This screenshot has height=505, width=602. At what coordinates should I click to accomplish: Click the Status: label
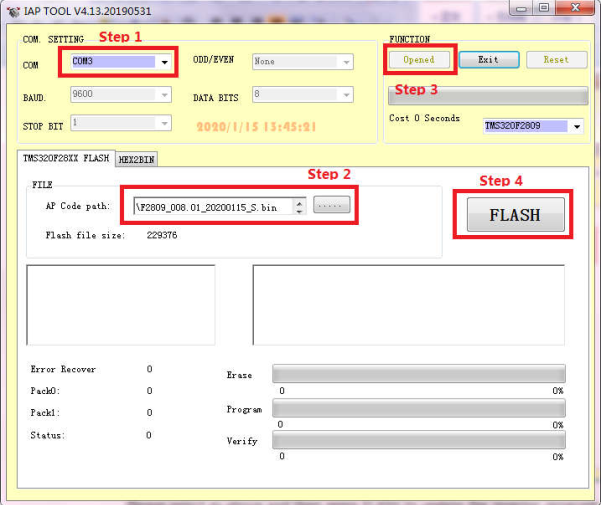pyautogui.click(x=48, y=435)
